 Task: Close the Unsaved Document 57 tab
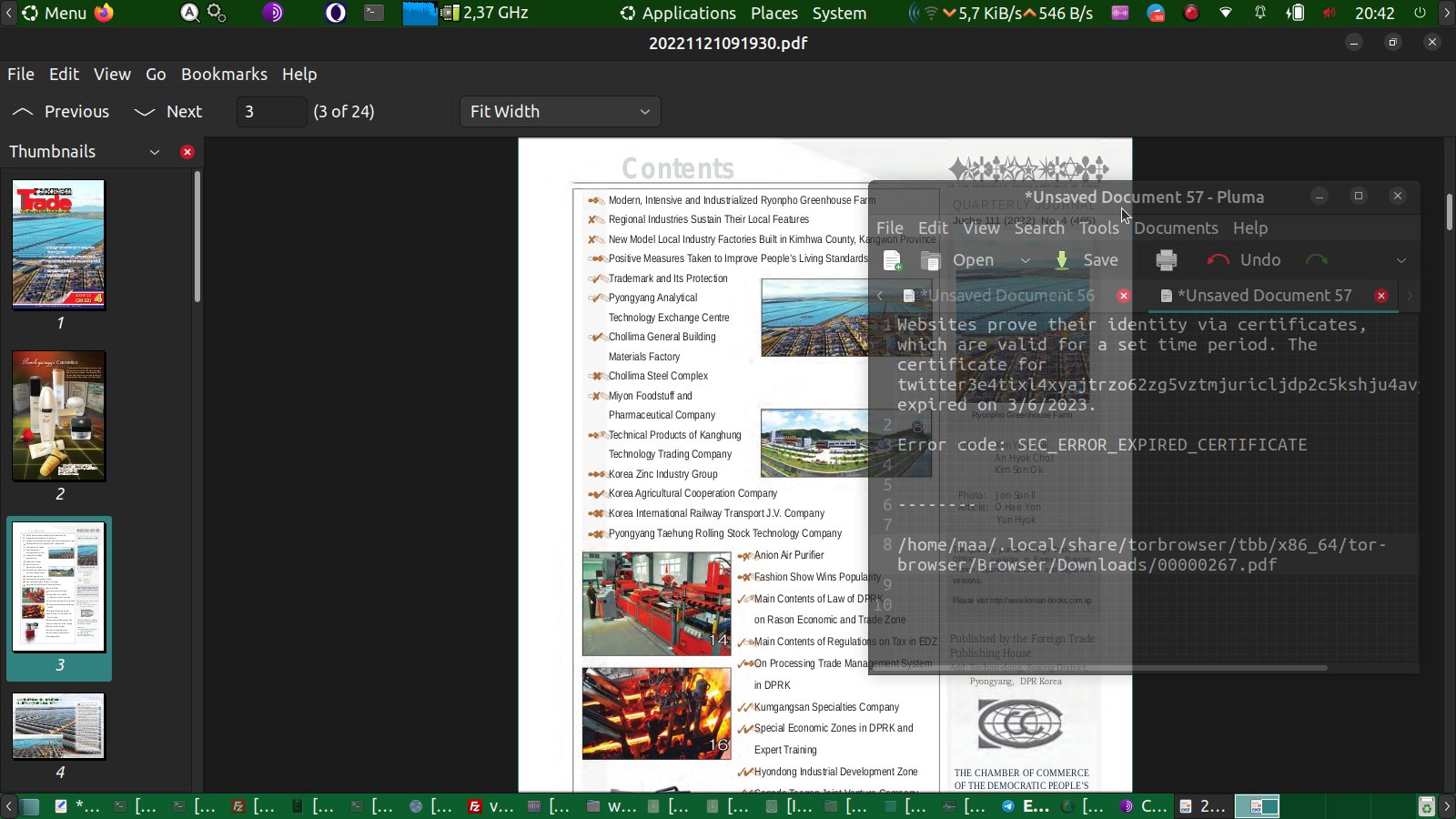click(x=1381, y=296)
